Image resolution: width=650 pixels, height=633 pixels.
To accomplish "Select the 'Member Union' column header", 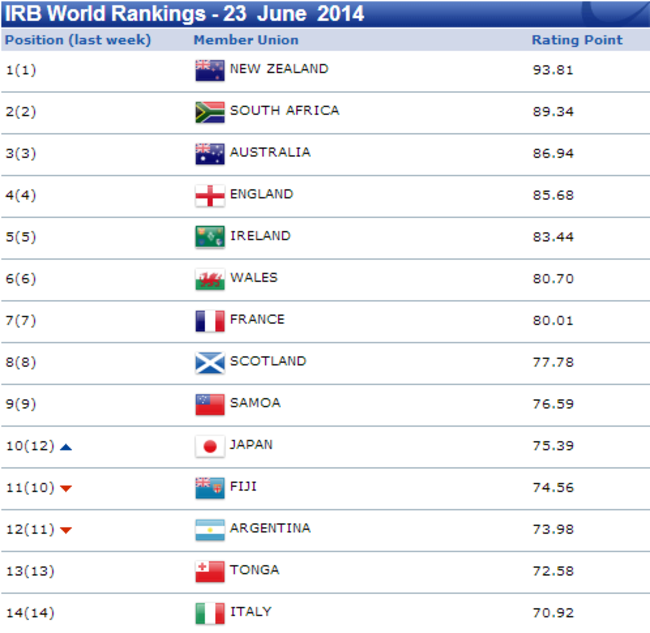I will [246, 40].
